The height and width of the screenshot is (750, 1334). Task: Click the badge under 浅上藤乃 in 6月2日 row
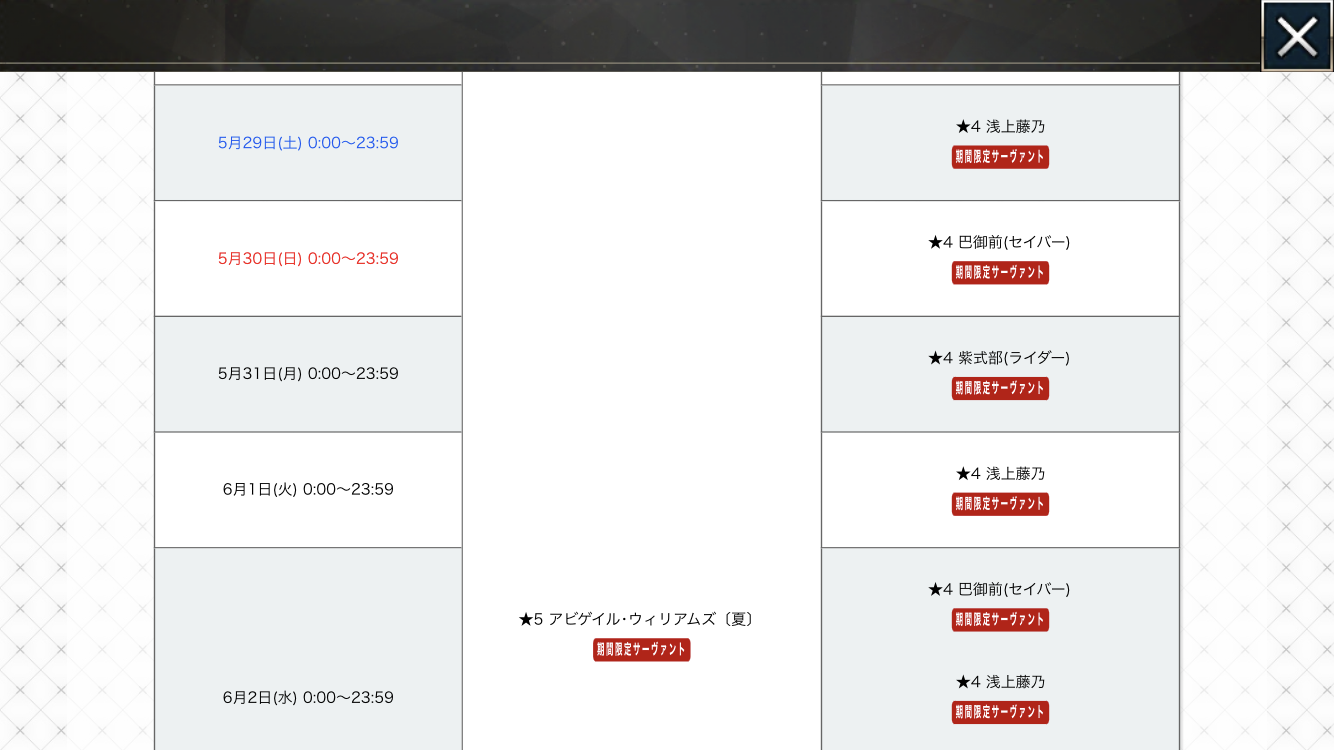tap(1000, 712)
